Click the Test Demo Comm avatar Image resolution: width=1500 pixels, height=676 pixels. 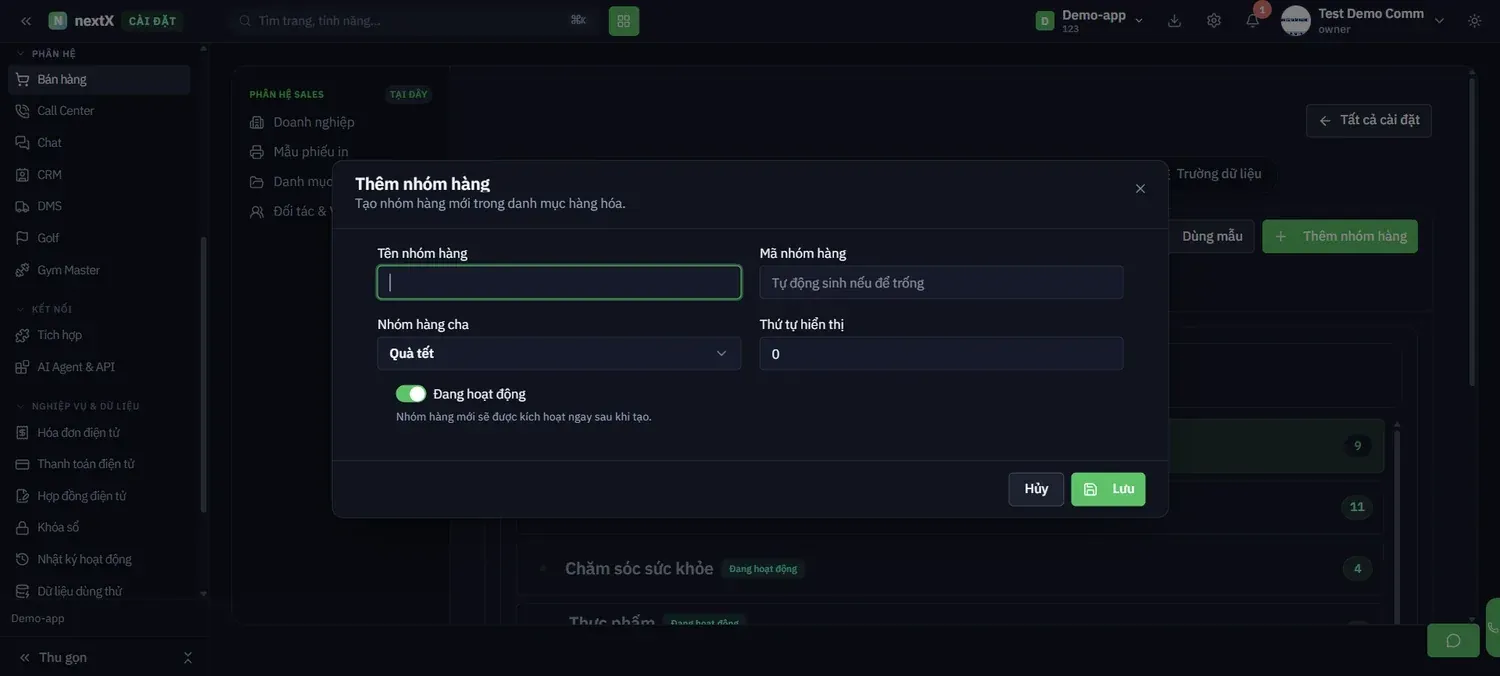click(1296, 21)
